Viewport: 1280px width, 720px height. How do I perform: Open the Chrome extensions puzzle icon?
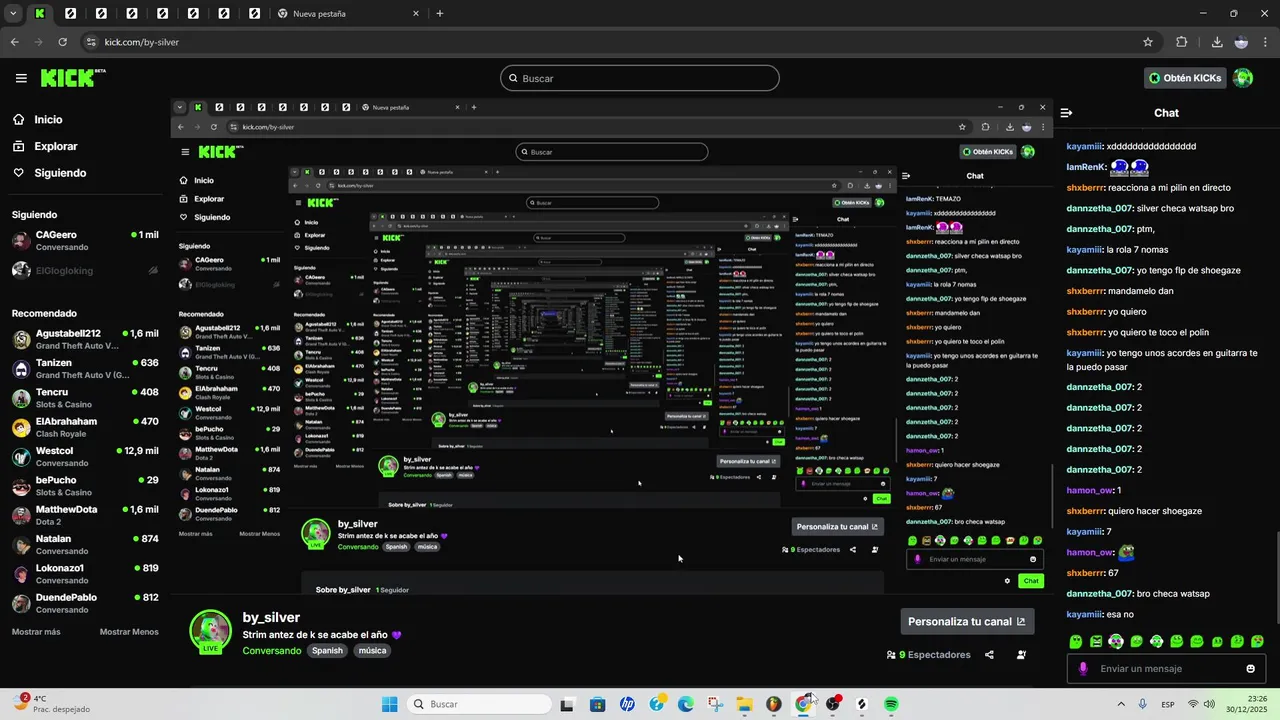1182,42
